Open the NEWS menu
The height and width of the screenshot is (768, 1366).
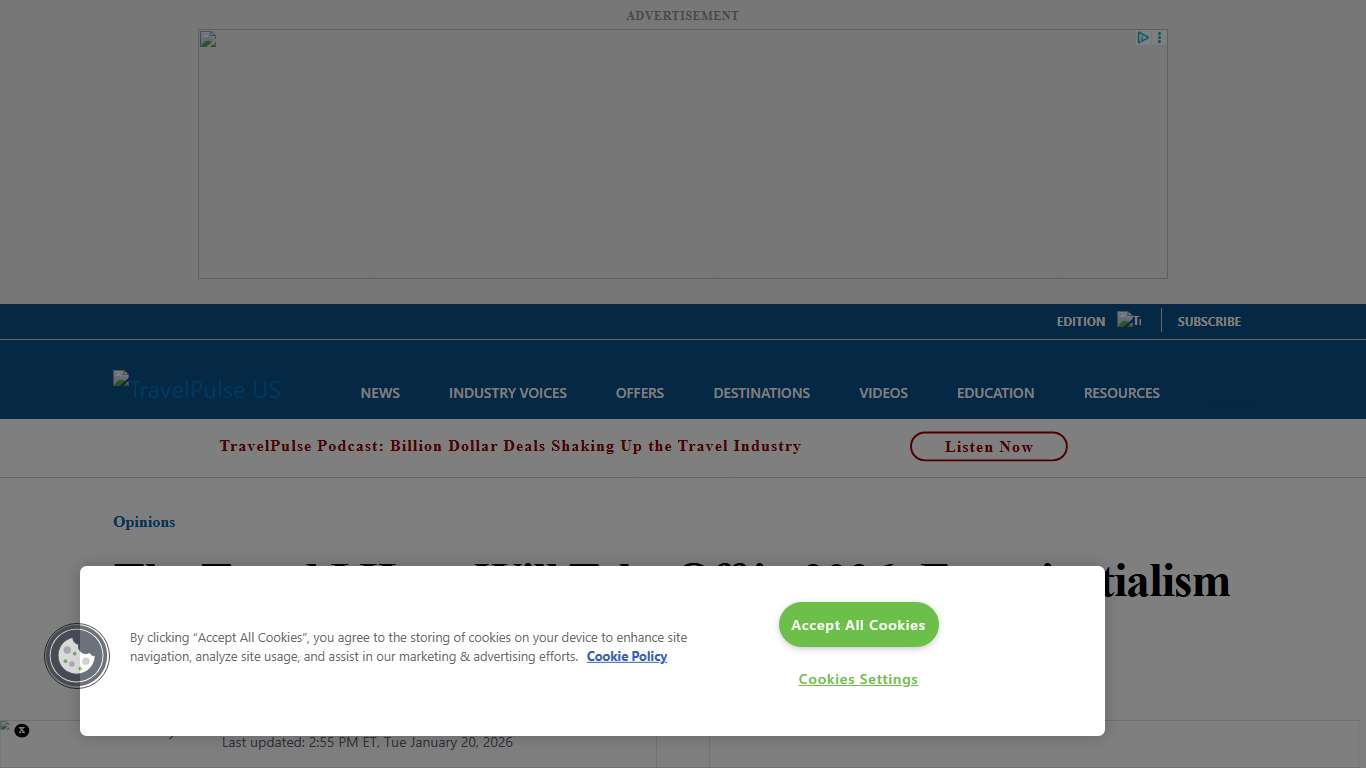click(380, 393)
